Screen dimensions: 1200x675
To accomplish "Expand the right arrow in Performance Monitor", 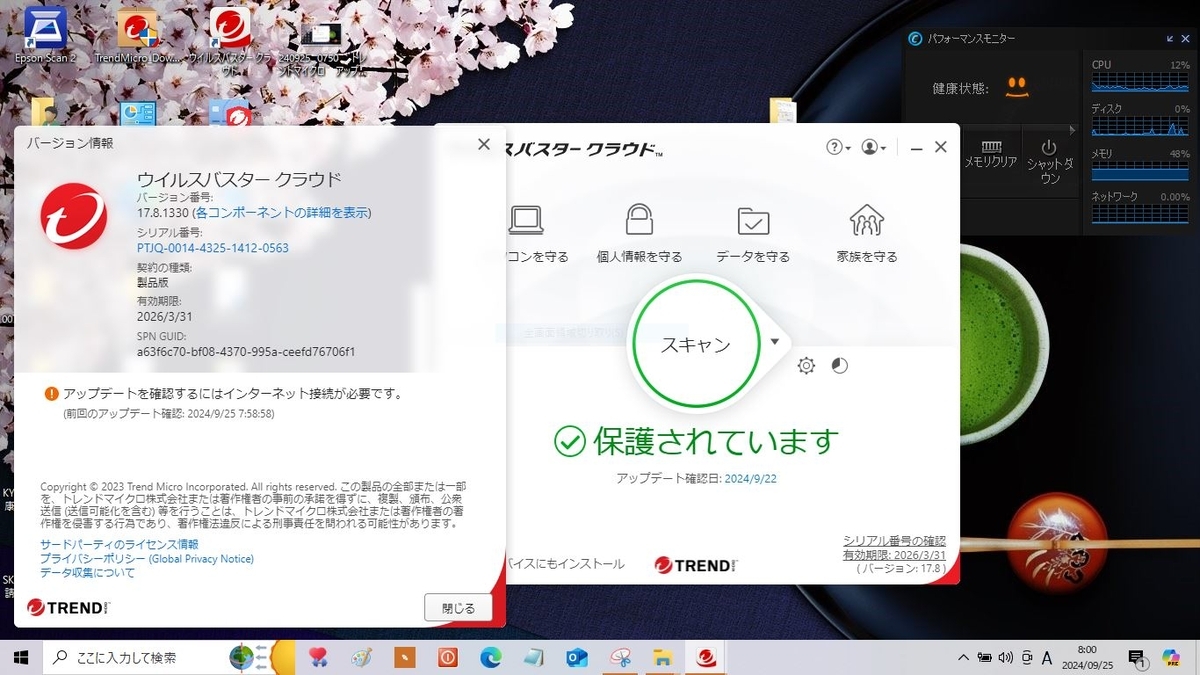I will pyautogui.click(x=1073, y=130).
